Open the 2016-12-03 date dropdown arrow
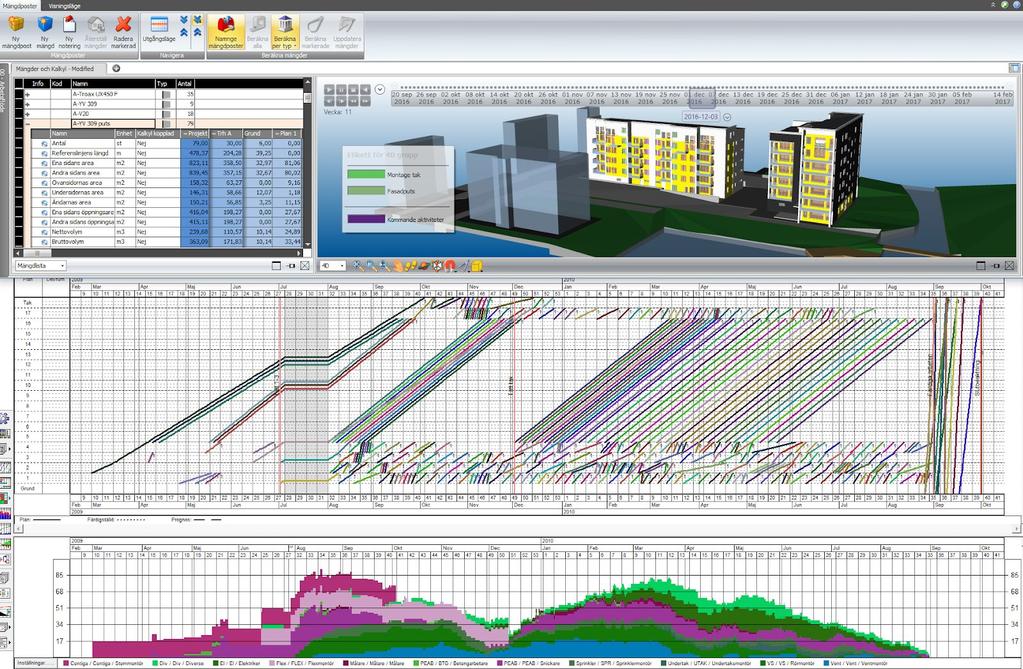This screenshot has width=1023, height=669. point(727,117)
